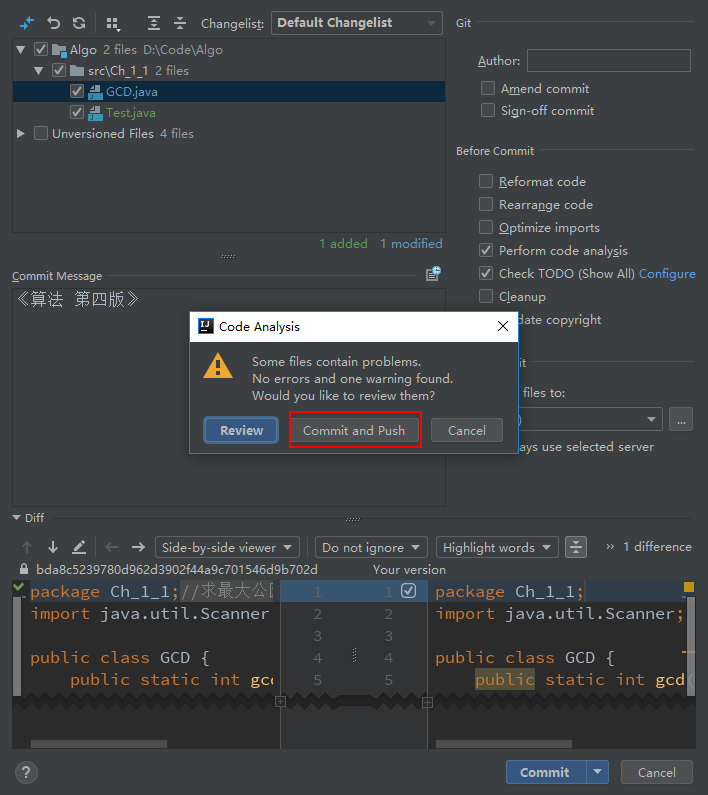708x795 pixels.
Task: Click Expand All icon in changes toolbar
Action: 153,22
